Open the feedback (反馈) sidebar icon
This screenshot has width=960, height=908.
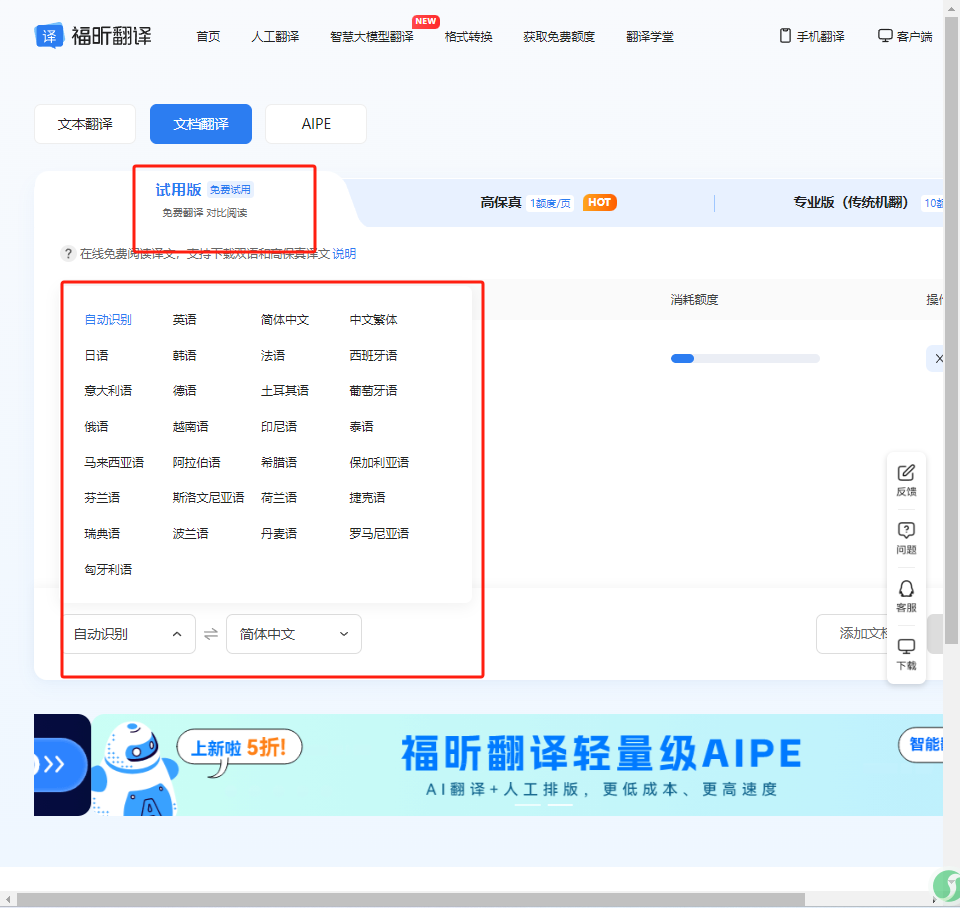[906, 473]
